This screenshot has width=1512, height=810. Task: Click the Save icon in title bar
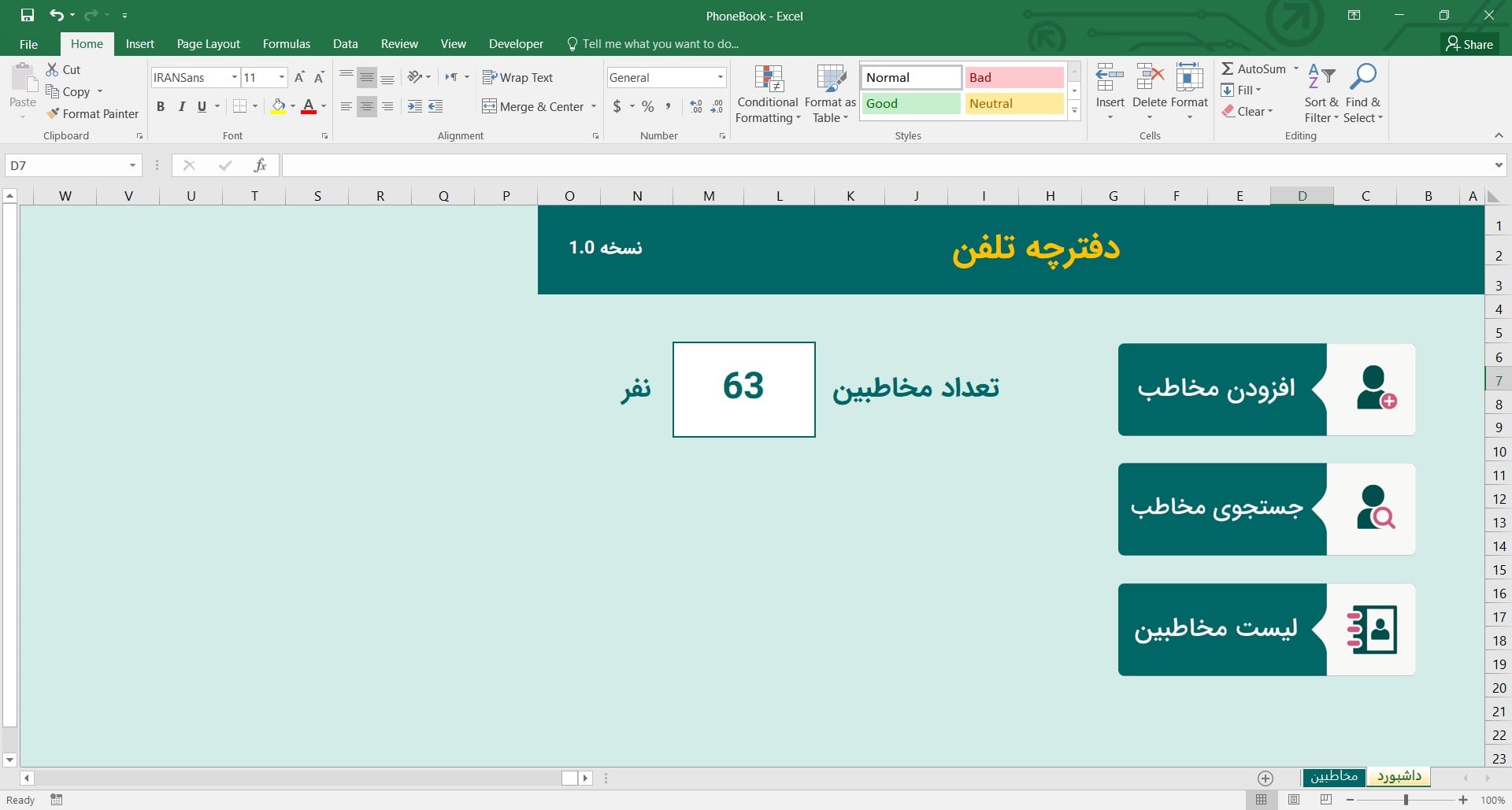coord(28,15)
